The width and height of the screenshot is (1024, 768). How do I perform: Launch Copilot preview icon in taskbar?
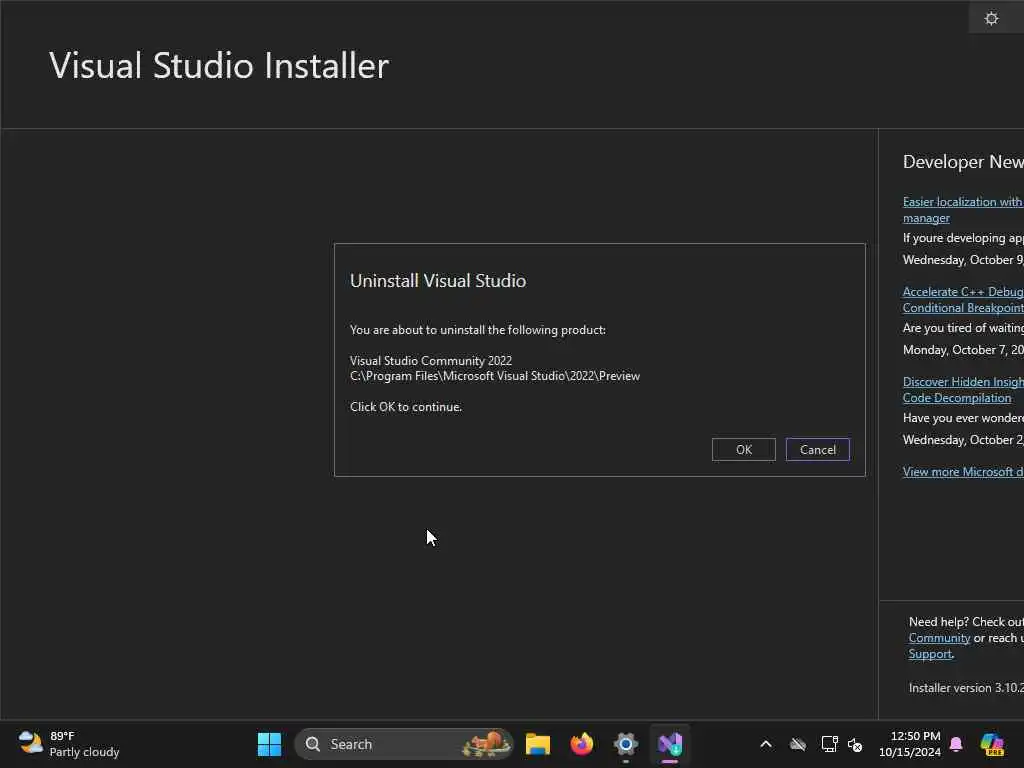[x=991, y=744]
